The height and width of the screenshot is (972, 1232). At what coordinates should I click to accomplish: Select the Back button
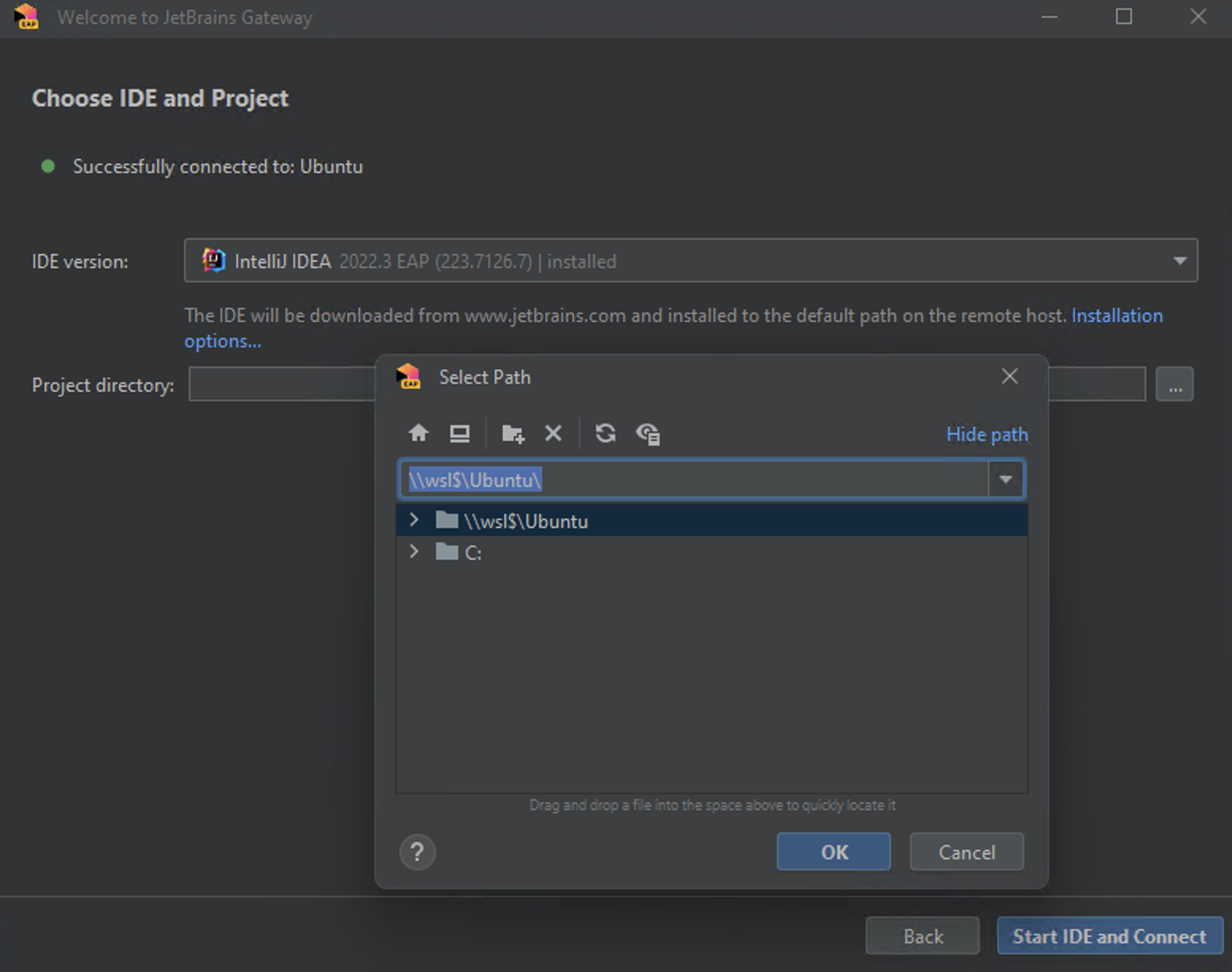tap(922, 936)
